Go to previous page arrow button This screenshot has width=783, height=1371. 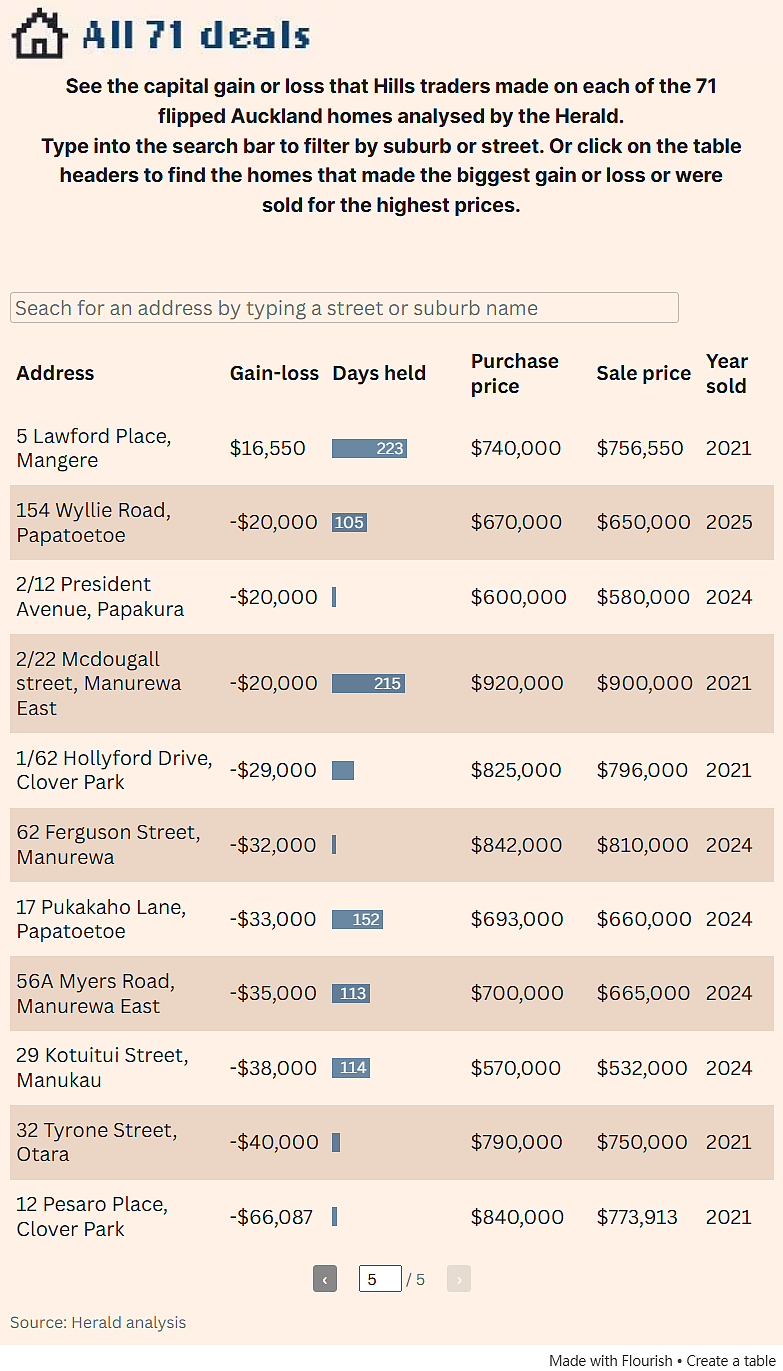coord(325,1279)
